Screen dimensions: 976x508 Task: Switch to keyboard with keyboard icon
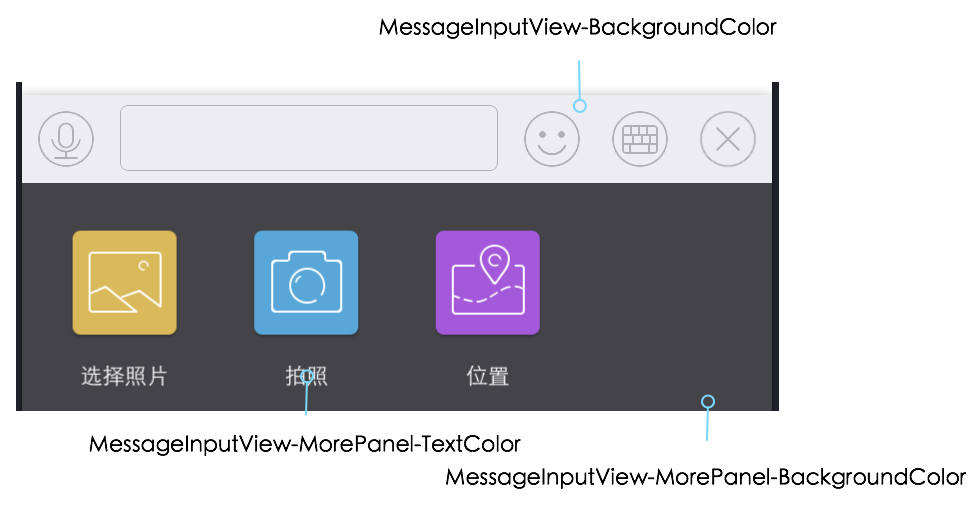(x=640, y=139)
